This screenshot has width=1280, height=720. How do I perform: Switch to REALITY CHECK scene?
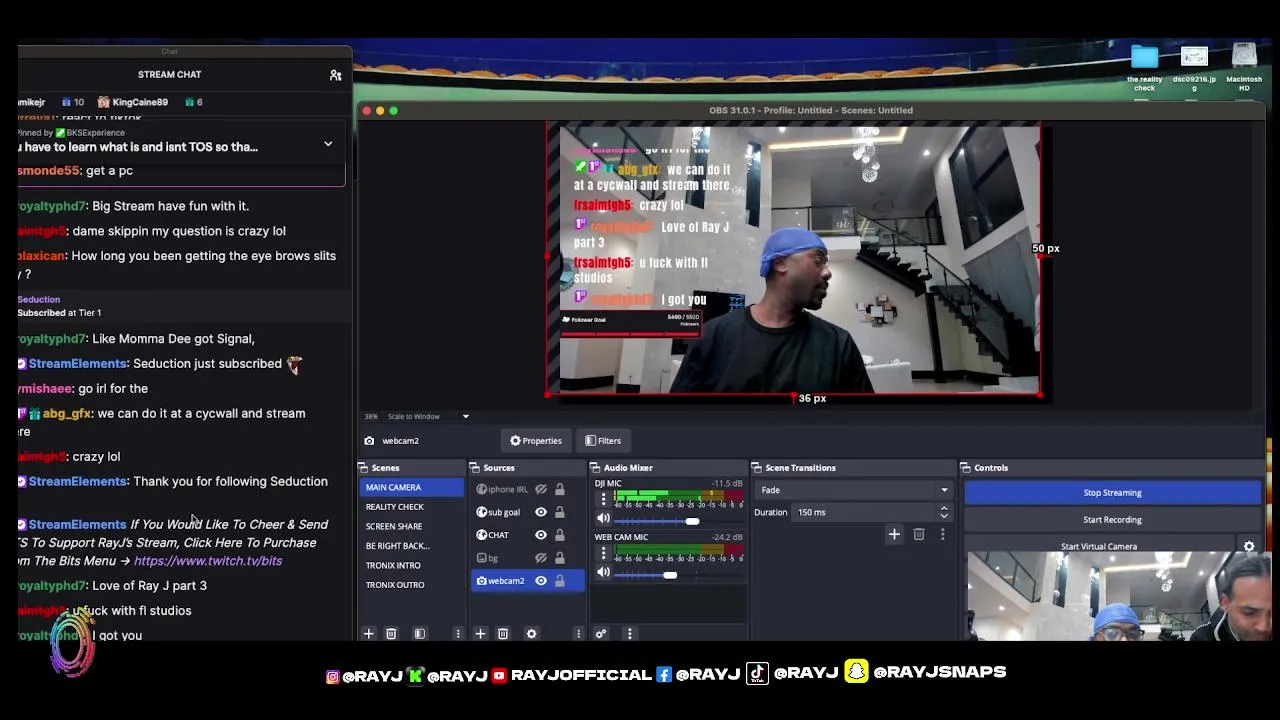tap(412, 507)
